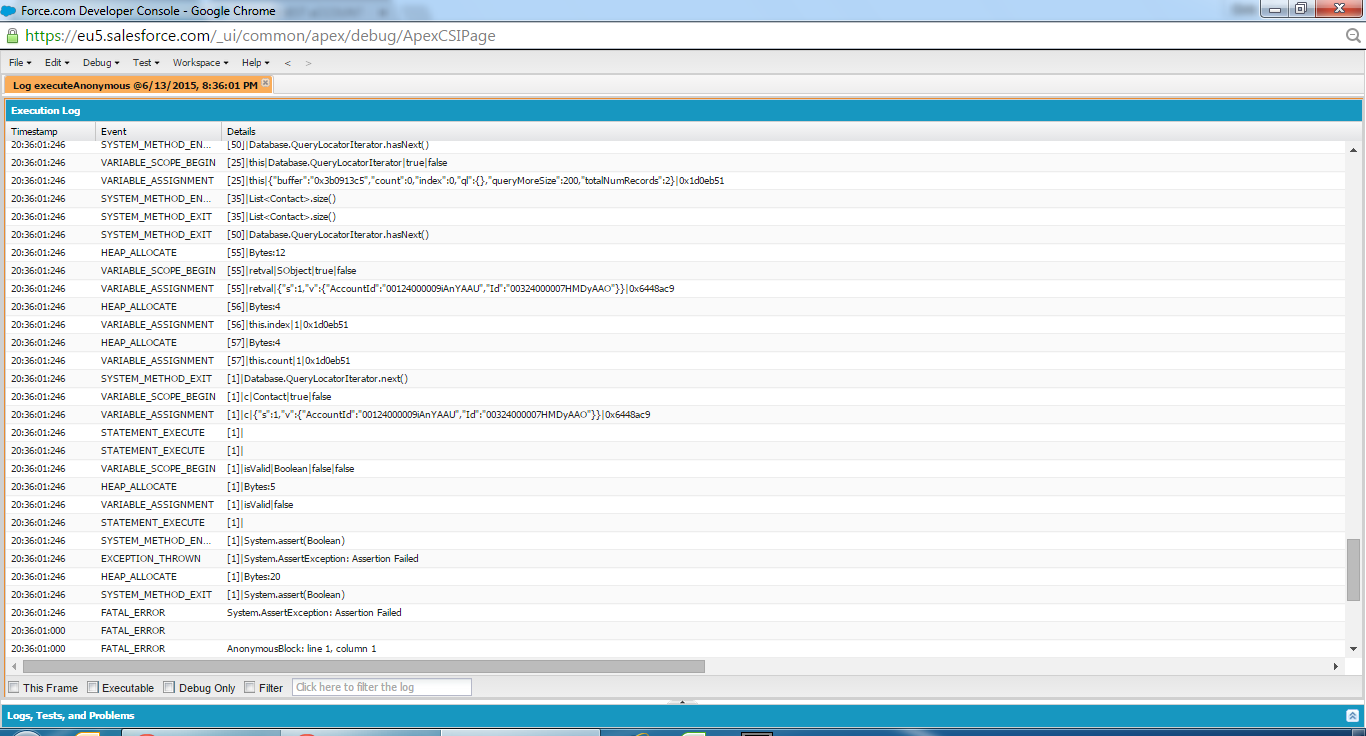
Task: Open the Edit dropdown menu
Action: click(x=57, y=63)
